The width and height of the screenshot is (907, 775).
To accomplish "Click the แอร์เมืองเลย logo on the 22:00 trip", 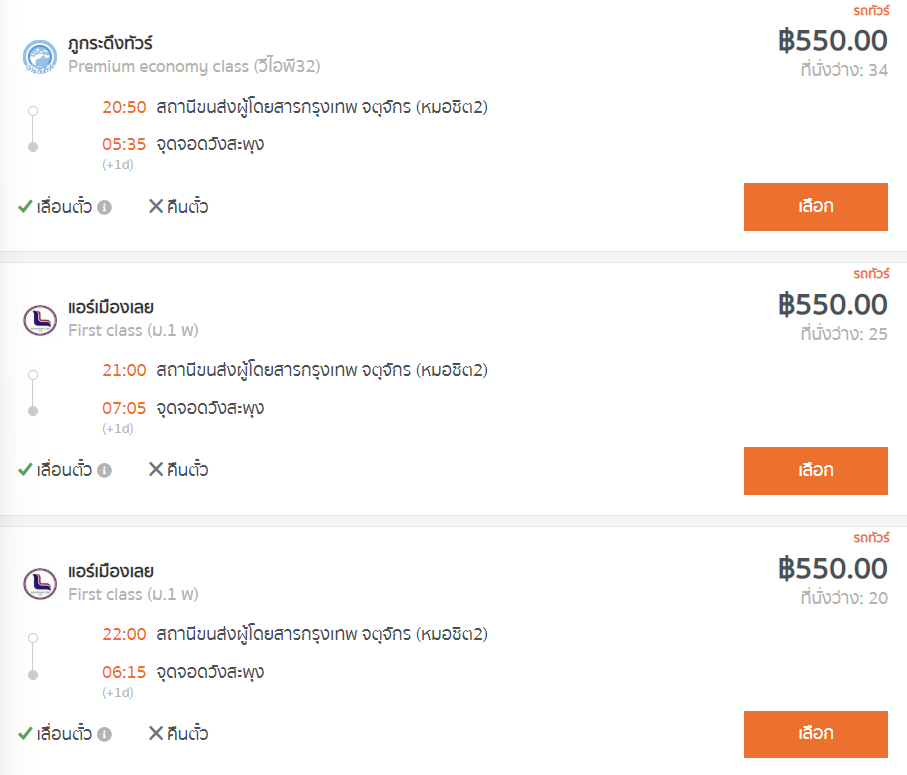I will 40,584.
